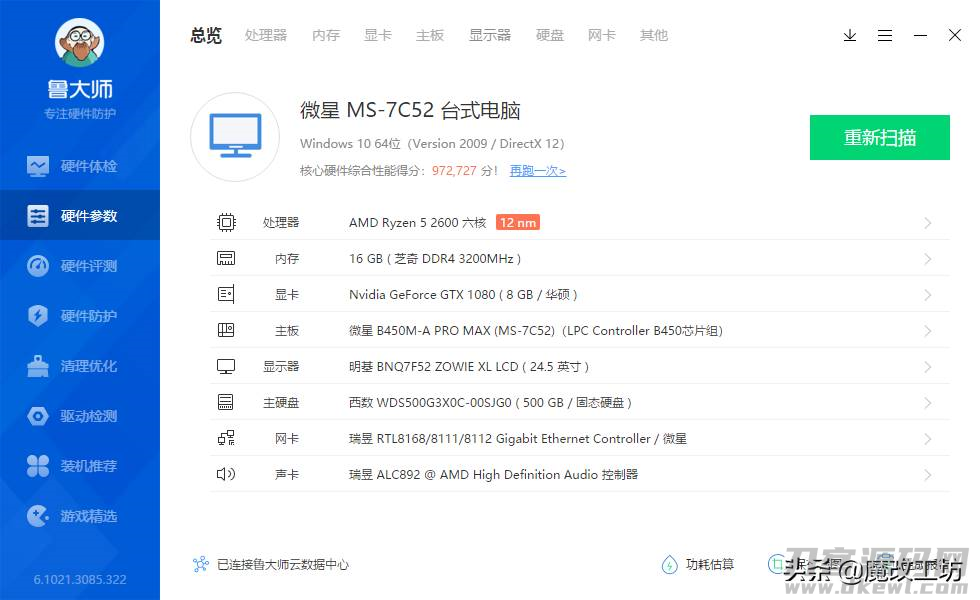Click the 微星 MS-7C52 台式电脑 title

pos(410,111)
